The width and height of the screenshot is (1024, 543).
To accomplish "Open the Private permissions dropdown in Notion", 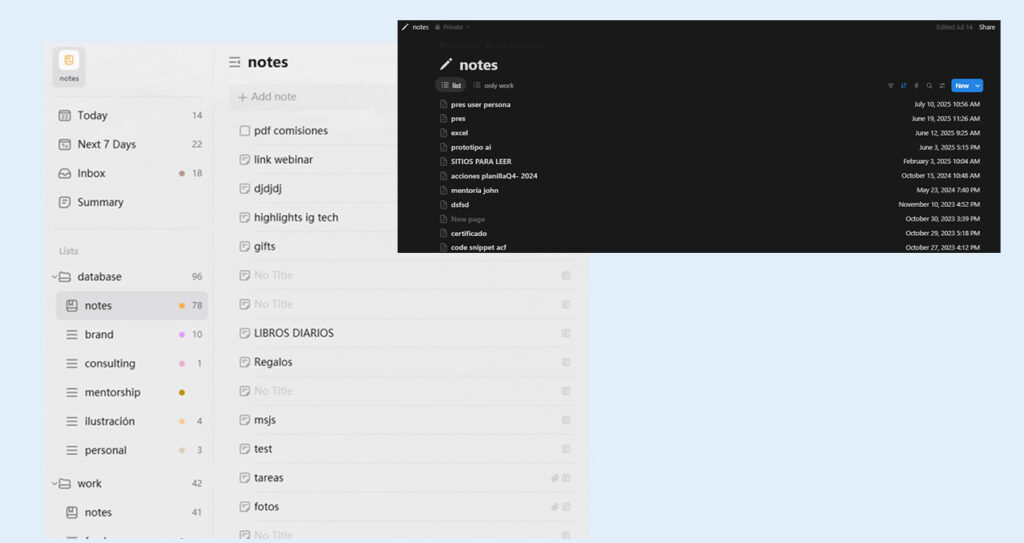I will coord(452,27).
